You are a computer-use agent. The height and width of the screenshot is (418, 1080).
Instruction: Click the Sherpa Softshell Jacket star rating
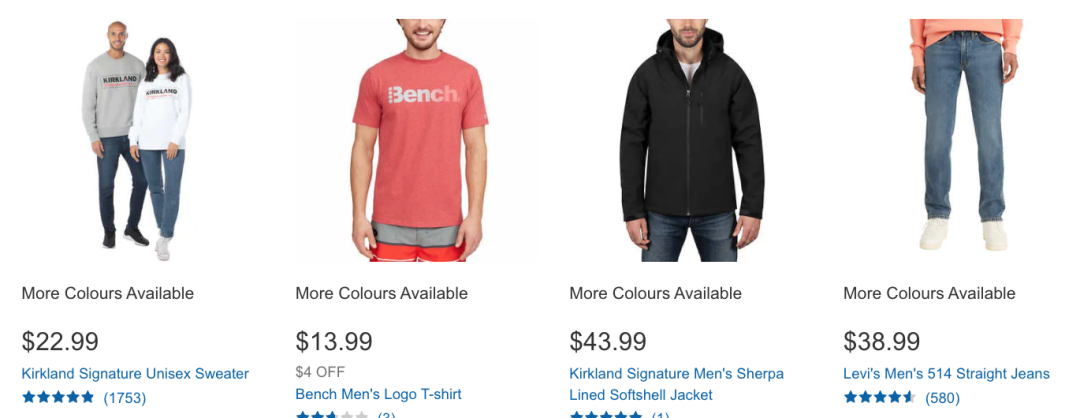click(606, 415)
